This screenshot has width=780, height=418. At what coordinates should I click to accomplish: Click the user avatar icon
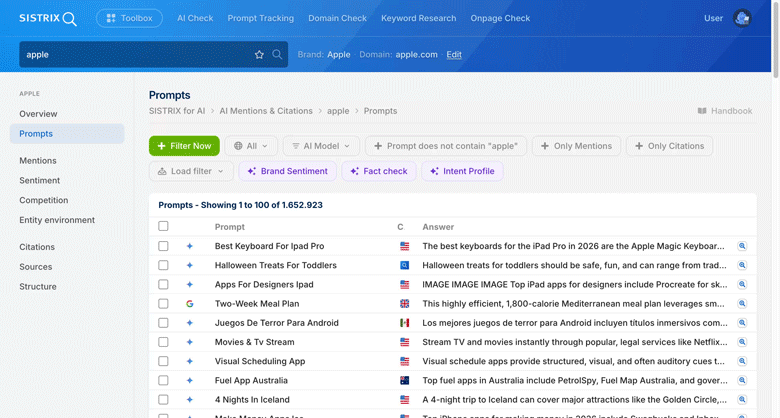(x=742, y=18)
